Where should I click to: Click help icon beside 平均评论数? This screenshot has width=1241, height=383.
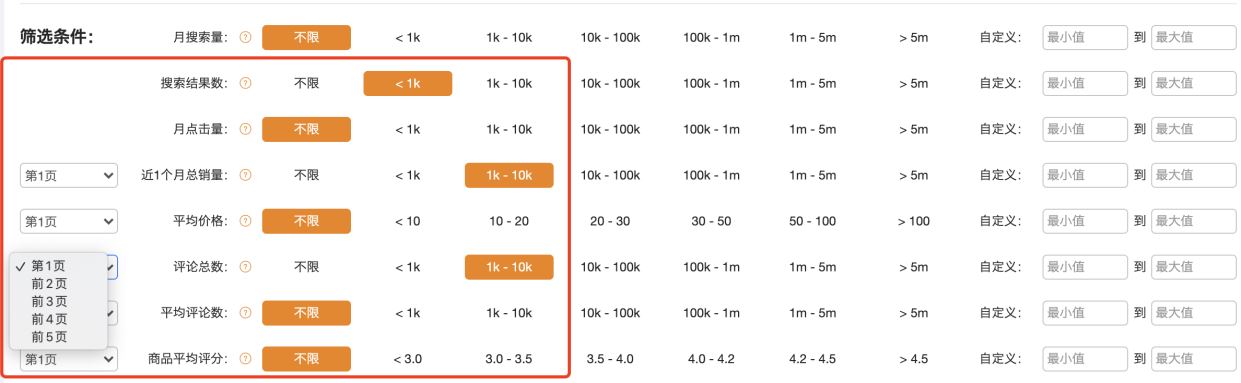[246, 313]
